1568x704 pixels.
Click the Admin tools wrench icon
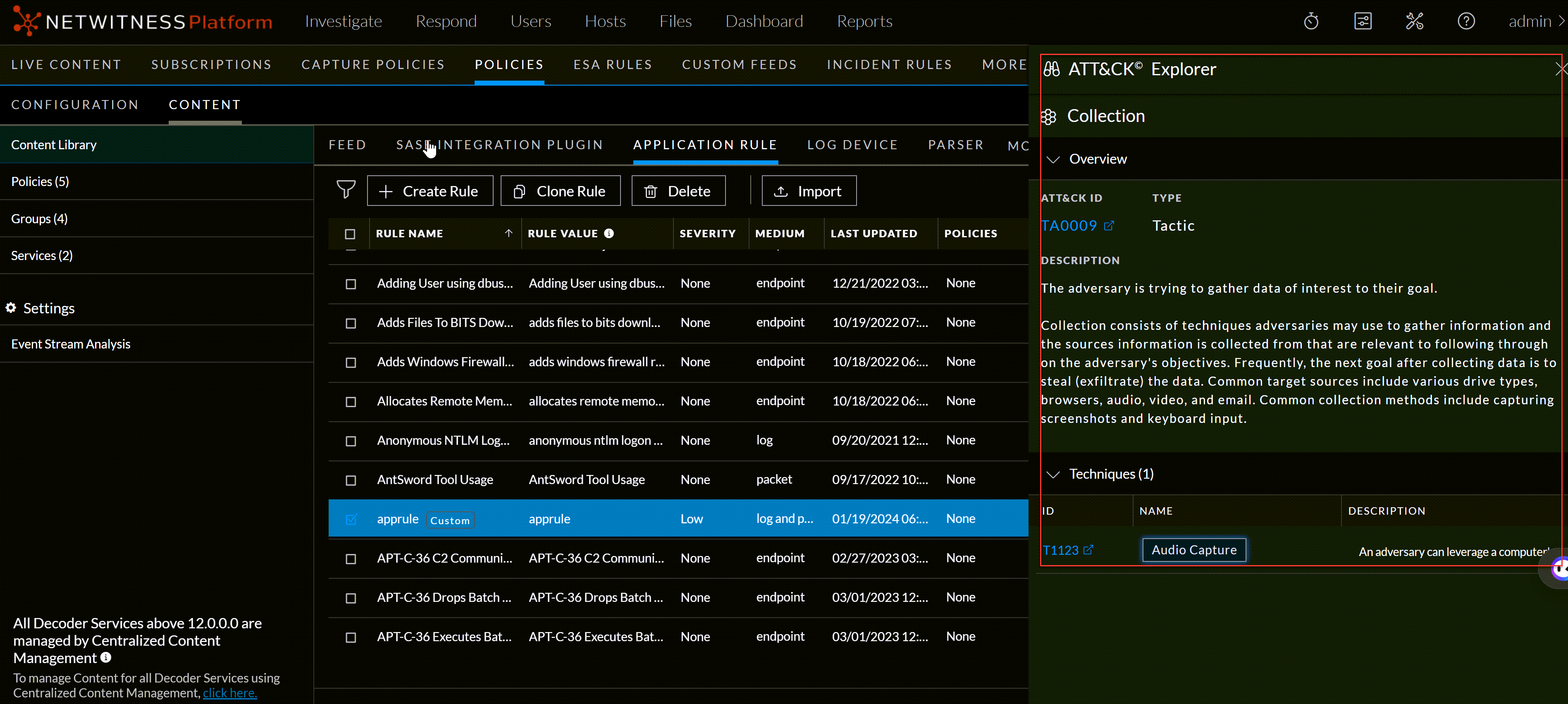[x=1415, y=21]
